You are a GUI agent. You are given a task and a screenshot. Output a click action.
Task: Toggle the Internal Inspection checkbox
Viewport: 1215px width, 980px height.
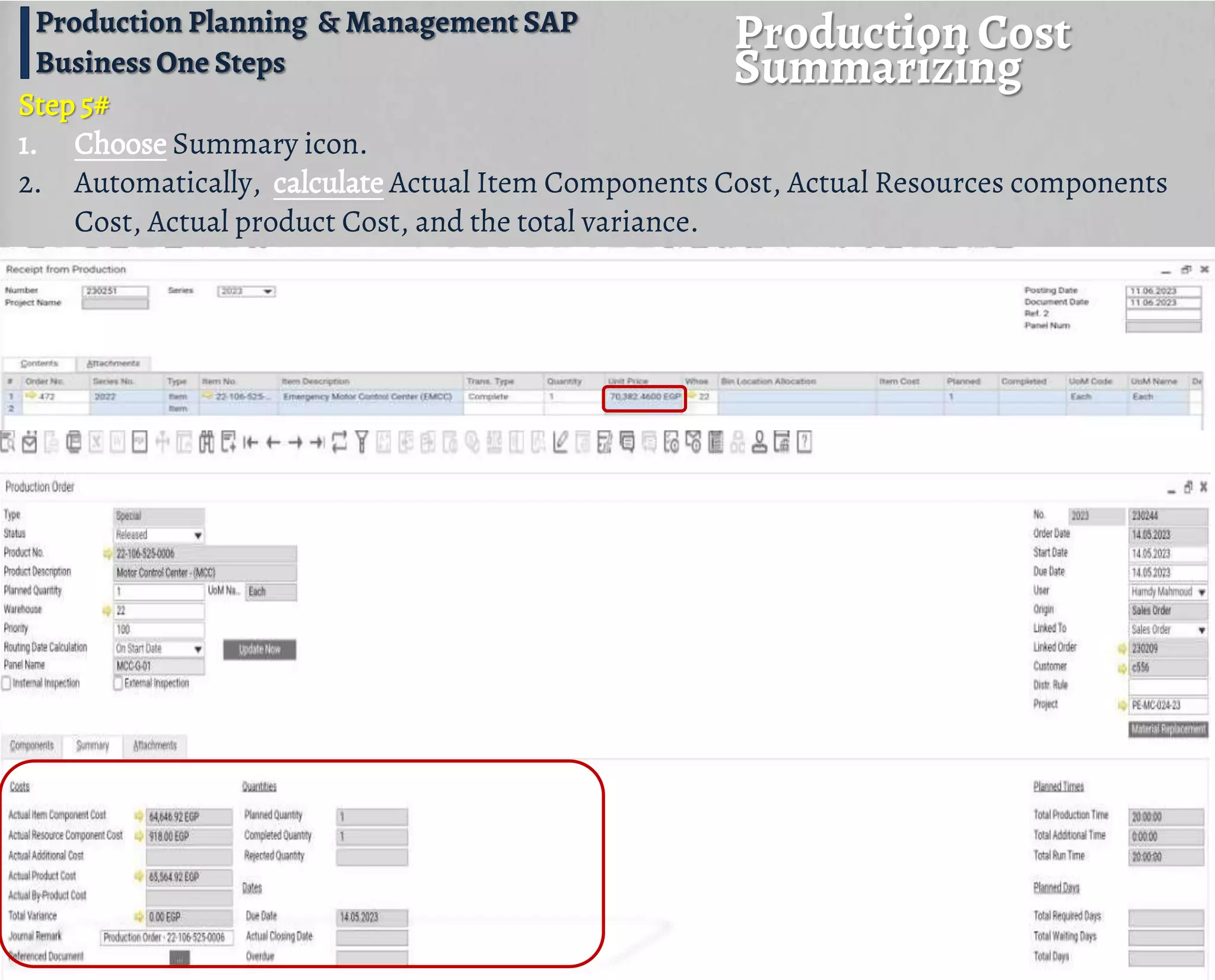coord(6,683)
